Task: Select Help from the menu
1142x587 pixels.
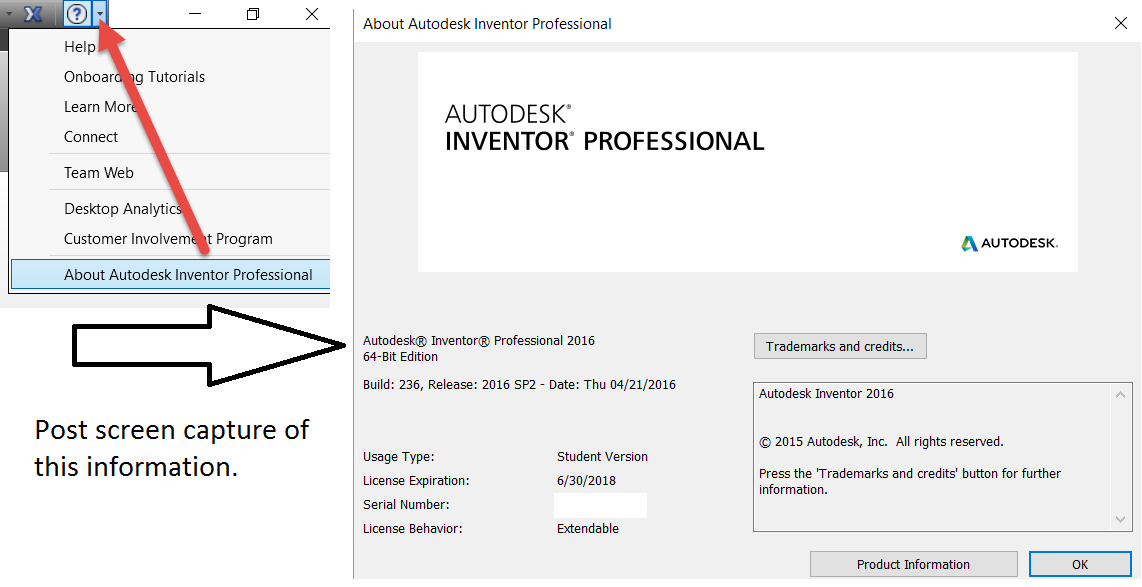Action: (x=79, y=47)
